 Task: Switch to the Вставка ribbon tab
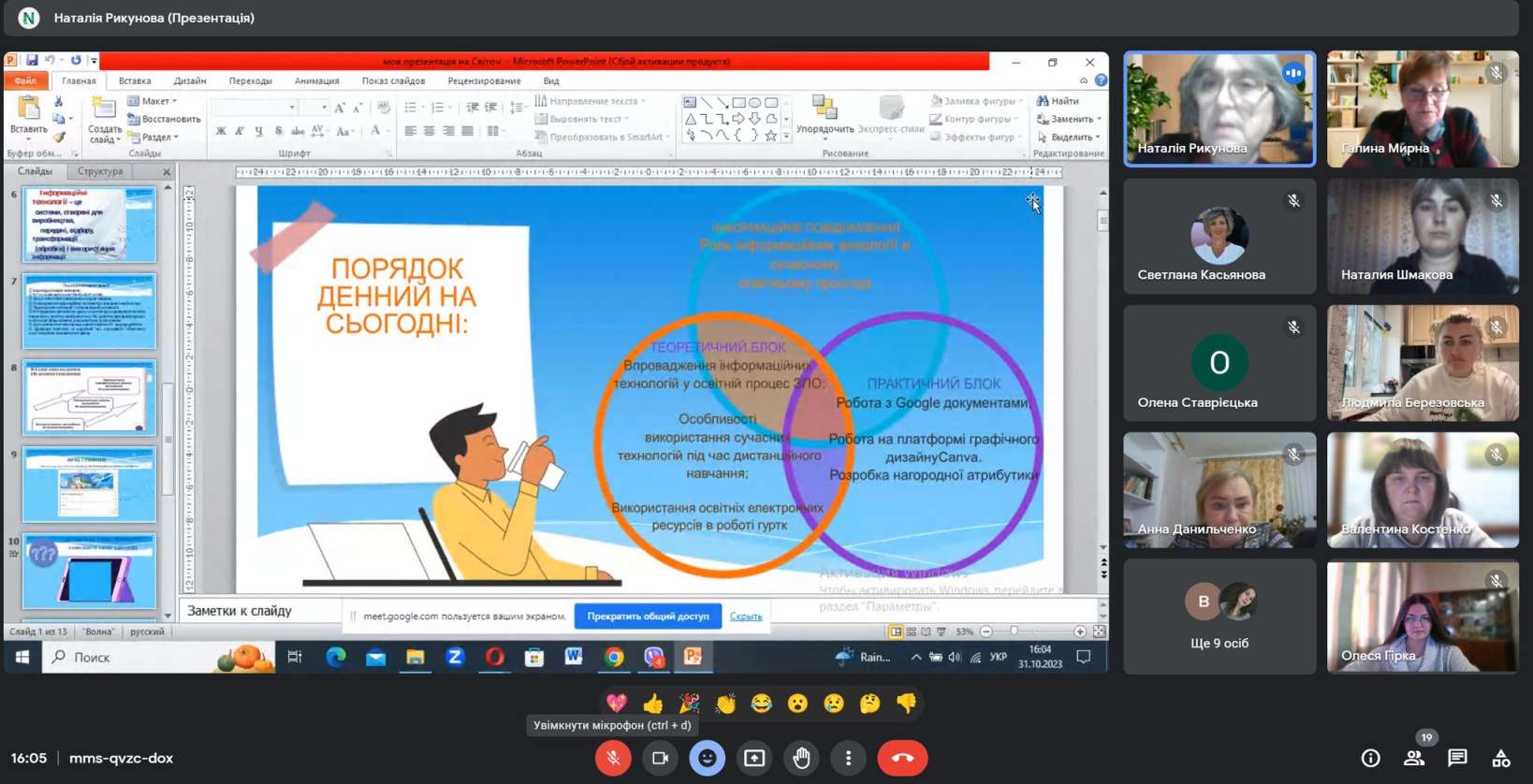click(x=135, y=80)
